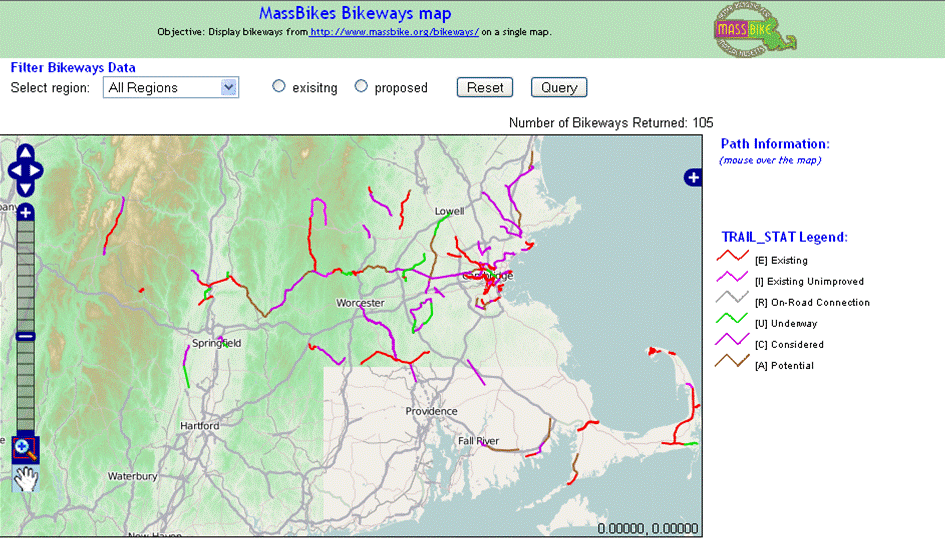Click the Worcester label on map
Image resolution: width=945 pixels, height=551 pixels.
(360, 303)
